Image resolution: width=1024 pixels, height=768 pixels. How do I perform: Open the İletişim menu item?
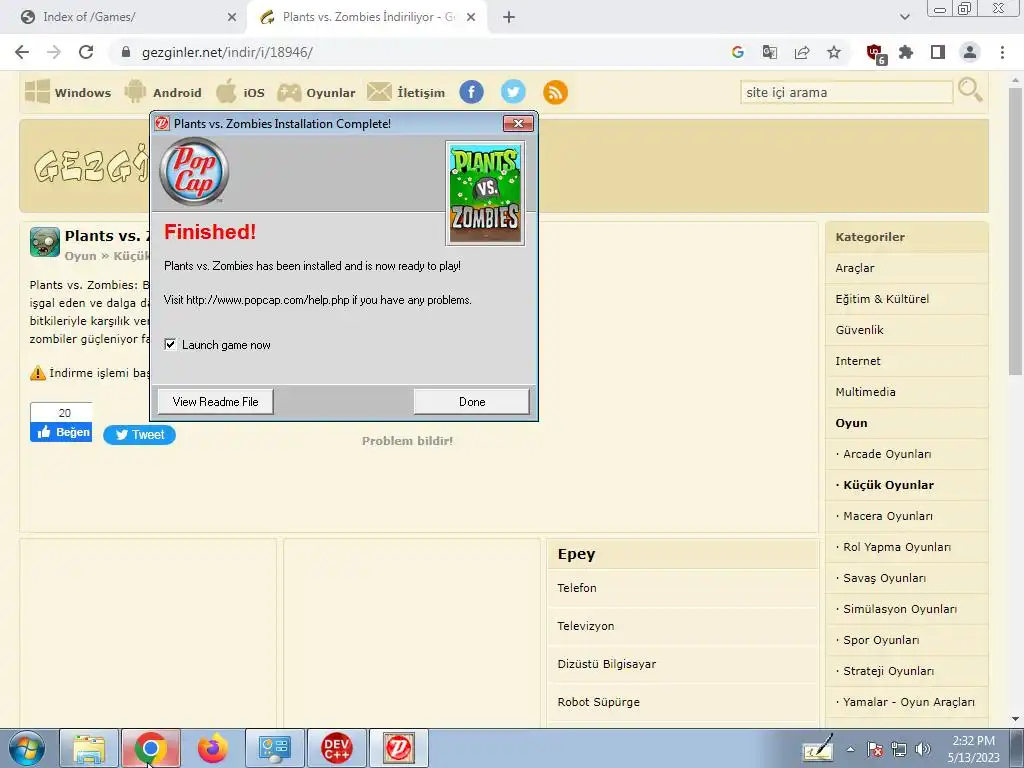[x=406, y=92]
